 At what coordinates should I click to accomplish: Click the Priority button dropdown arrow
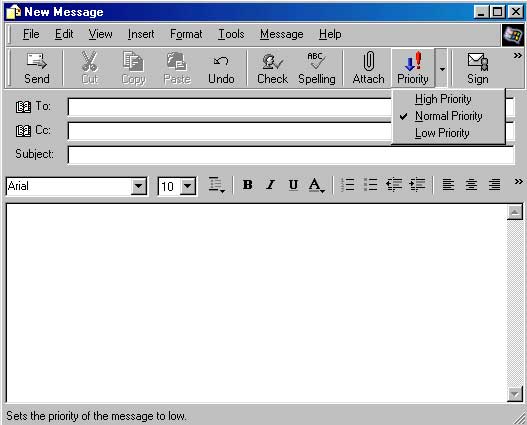442,69
